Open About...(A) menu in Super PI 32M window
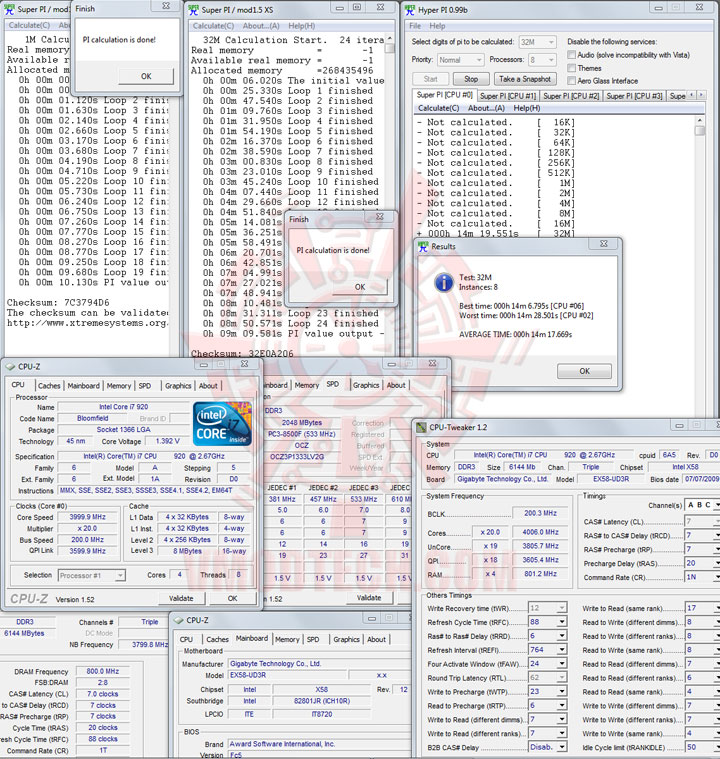The height and width of the screenshot is (759, 720). pos(260,26)
